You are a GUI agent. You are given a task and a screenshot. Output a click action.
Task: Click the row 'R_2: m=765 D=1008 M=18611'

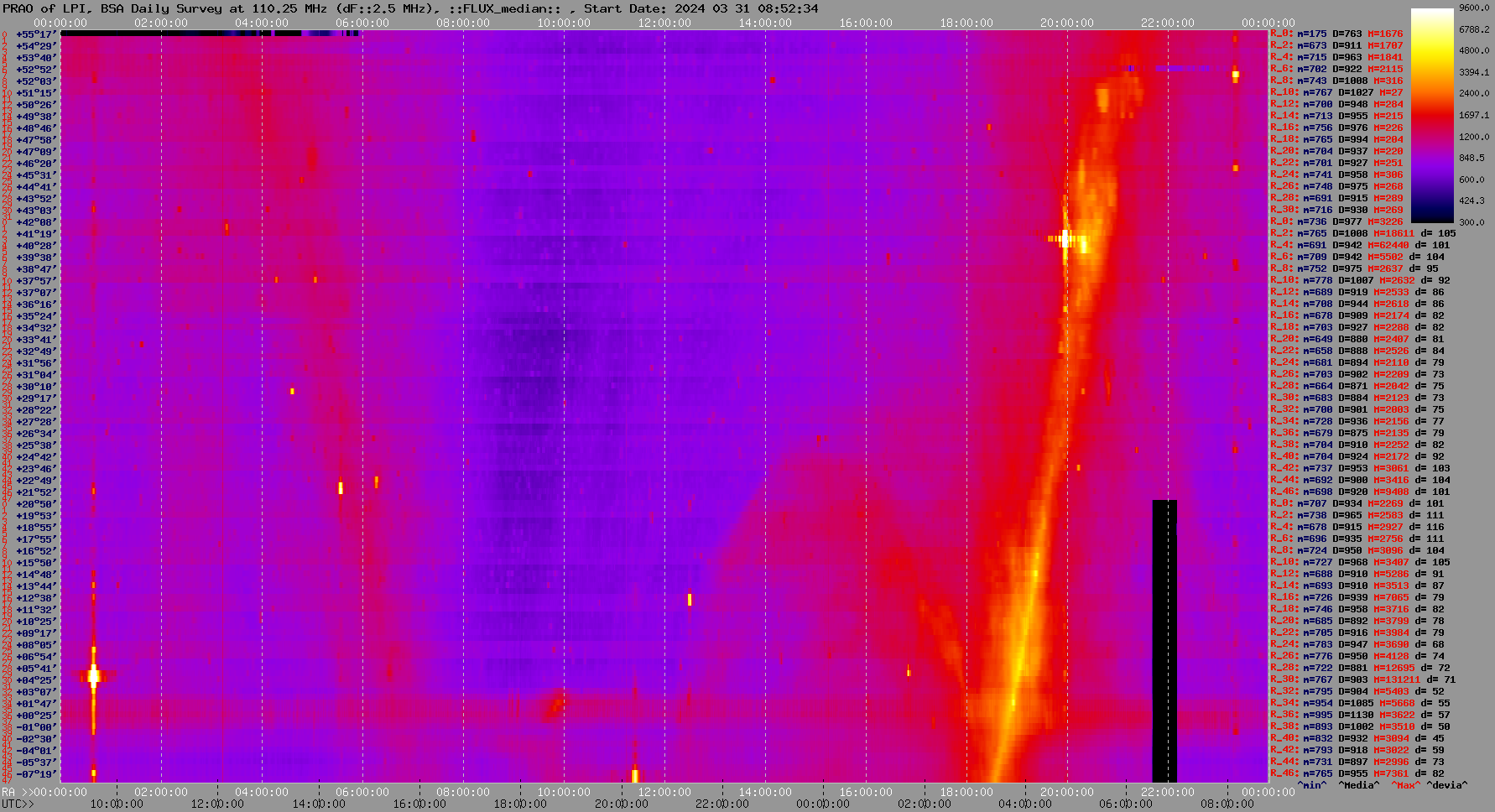(1363, 234)
